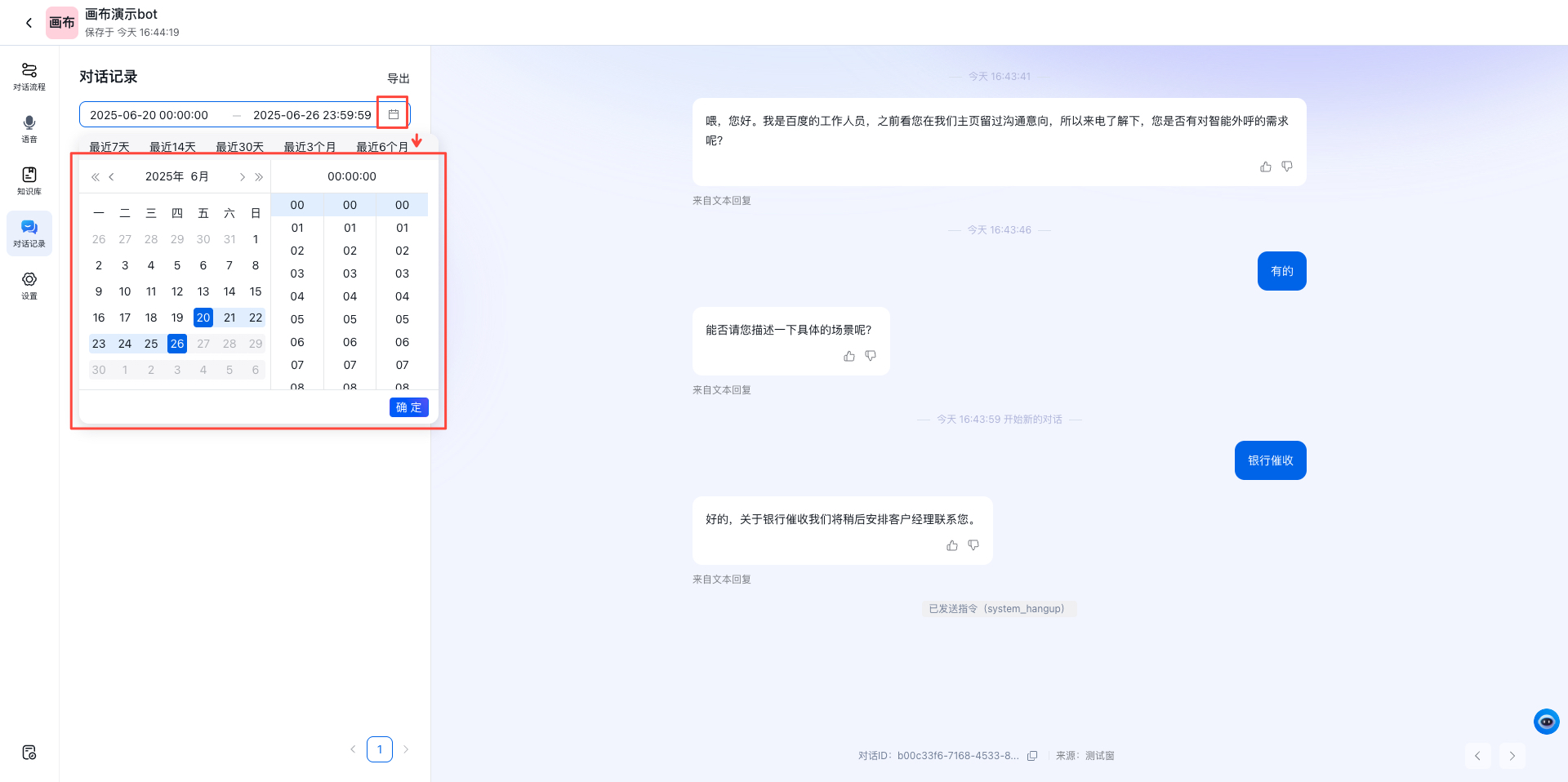1568x782 pixels.
Task: Open the 知识库 section
Action: [x=29, y=181]
